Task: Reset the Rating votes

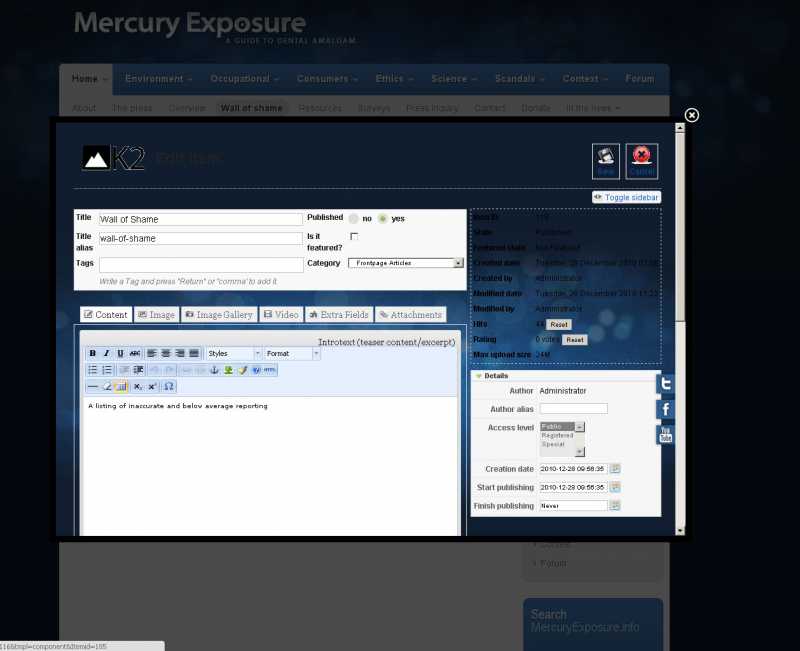Action: click(574, 340)
